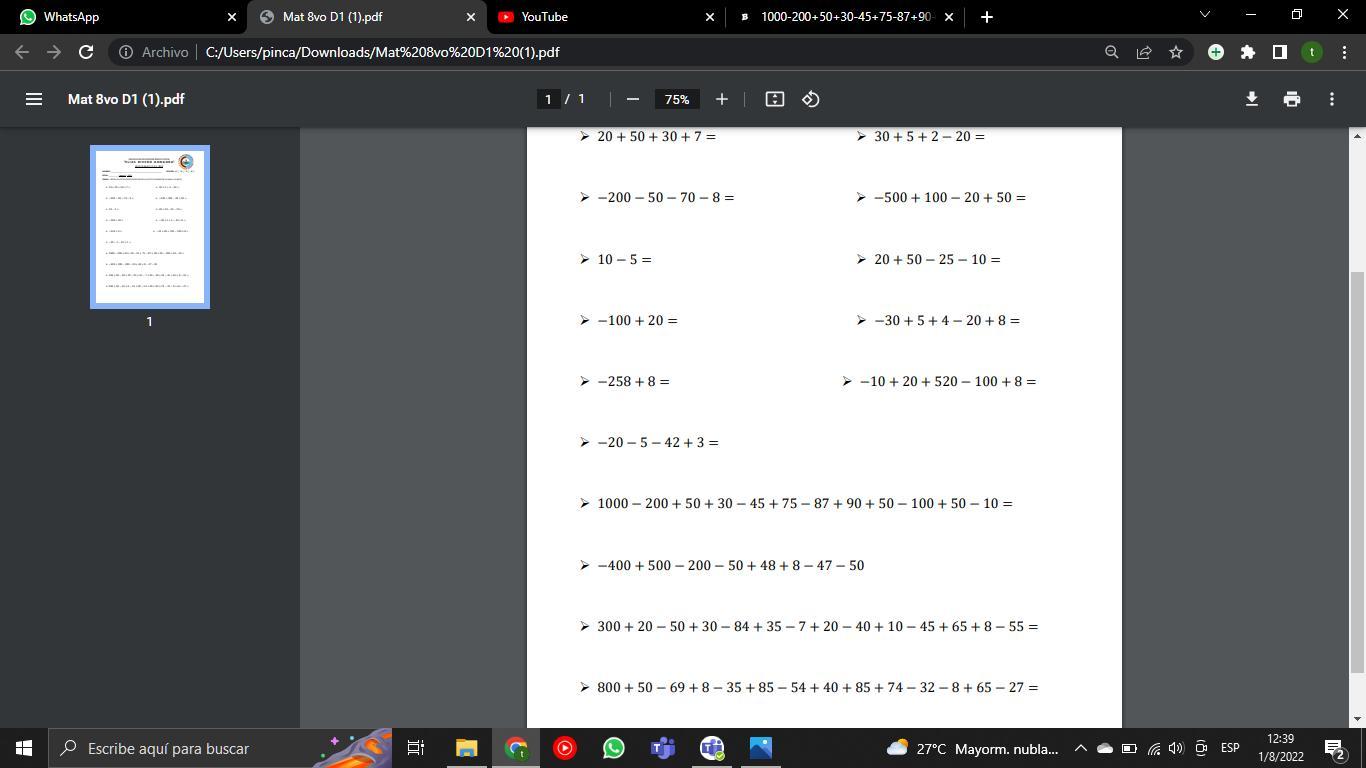Open the first Microsoft Teams taskbar icon
The width and height of the screenshot is (1366, 768).
coord(663,748)
